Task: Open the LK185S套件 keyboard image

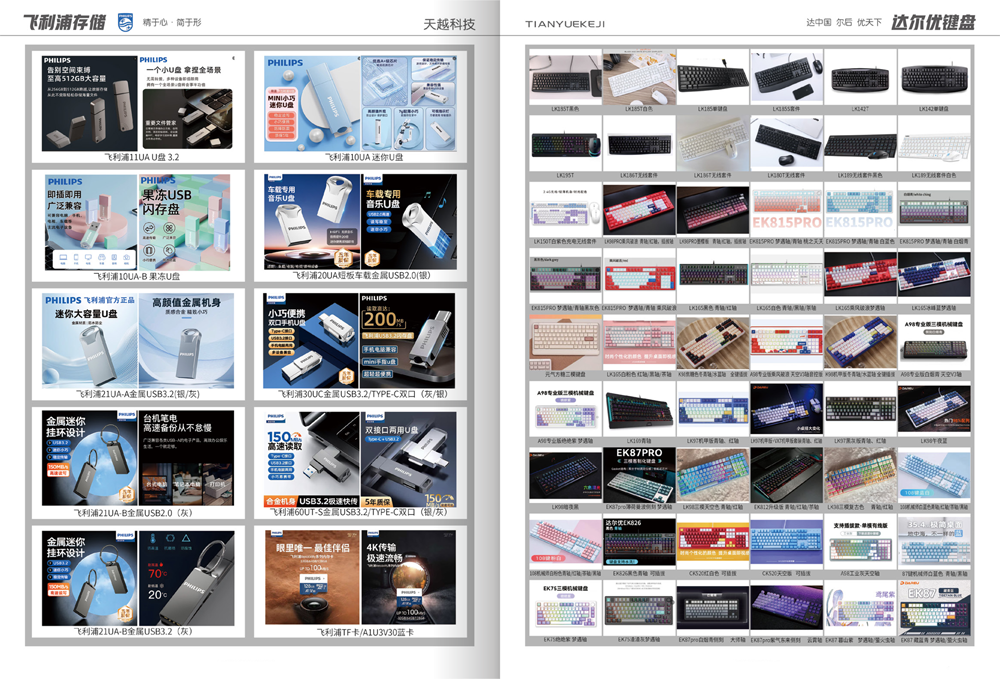Action: click(x=786, y=78)
